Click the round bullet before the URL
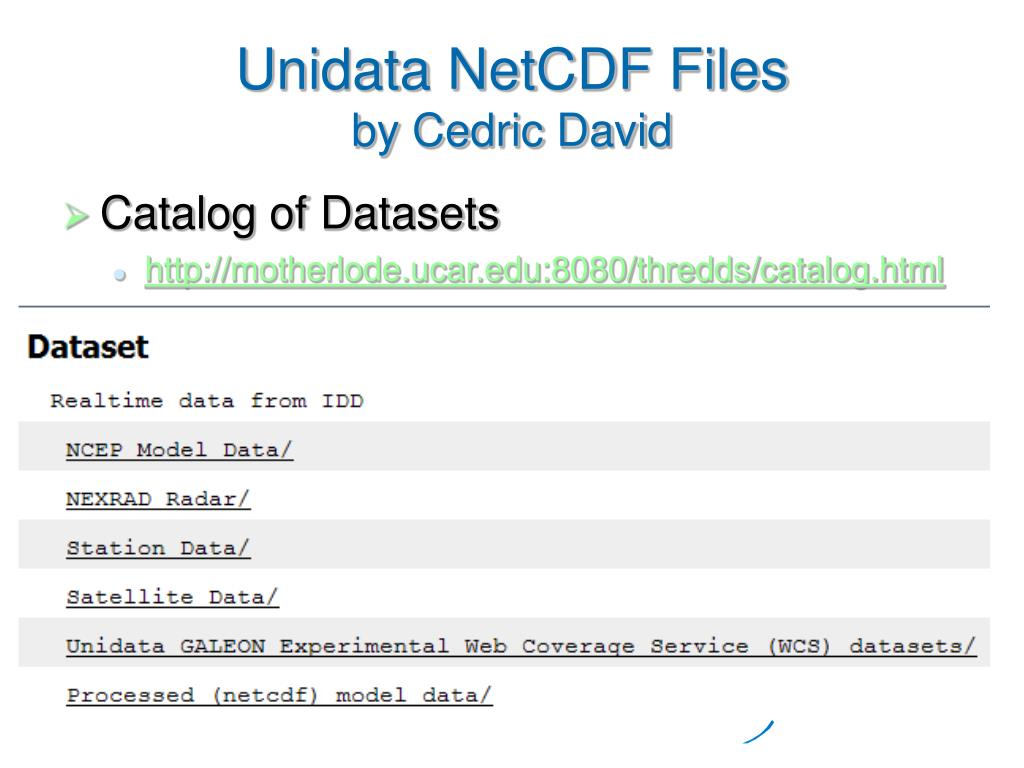 click(120, 275)
